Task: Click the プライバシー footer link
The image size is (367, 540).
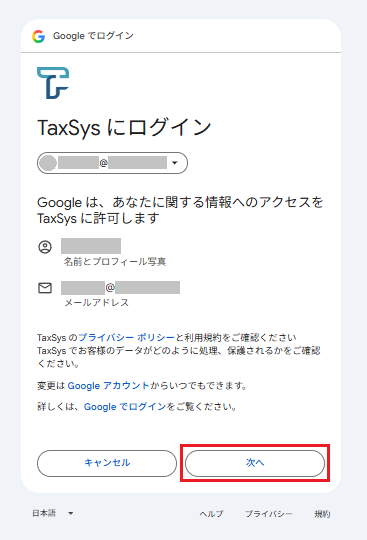Action: (x=269, y=514)
